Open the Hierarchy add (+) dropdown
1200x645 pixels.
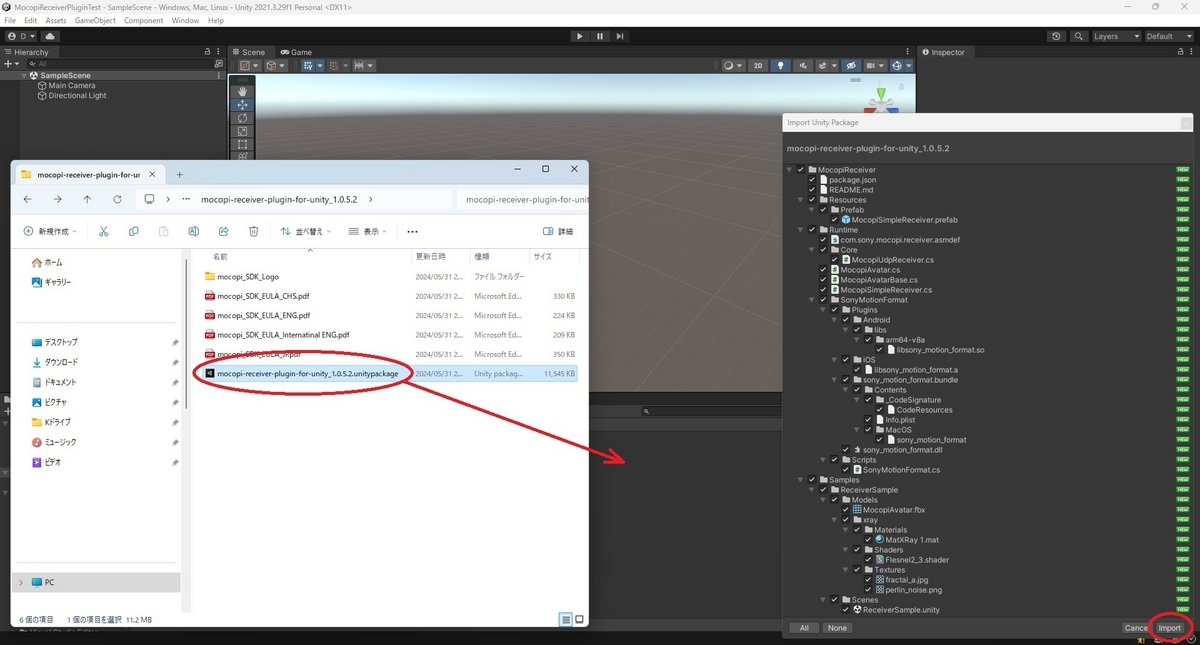(12, 63)
